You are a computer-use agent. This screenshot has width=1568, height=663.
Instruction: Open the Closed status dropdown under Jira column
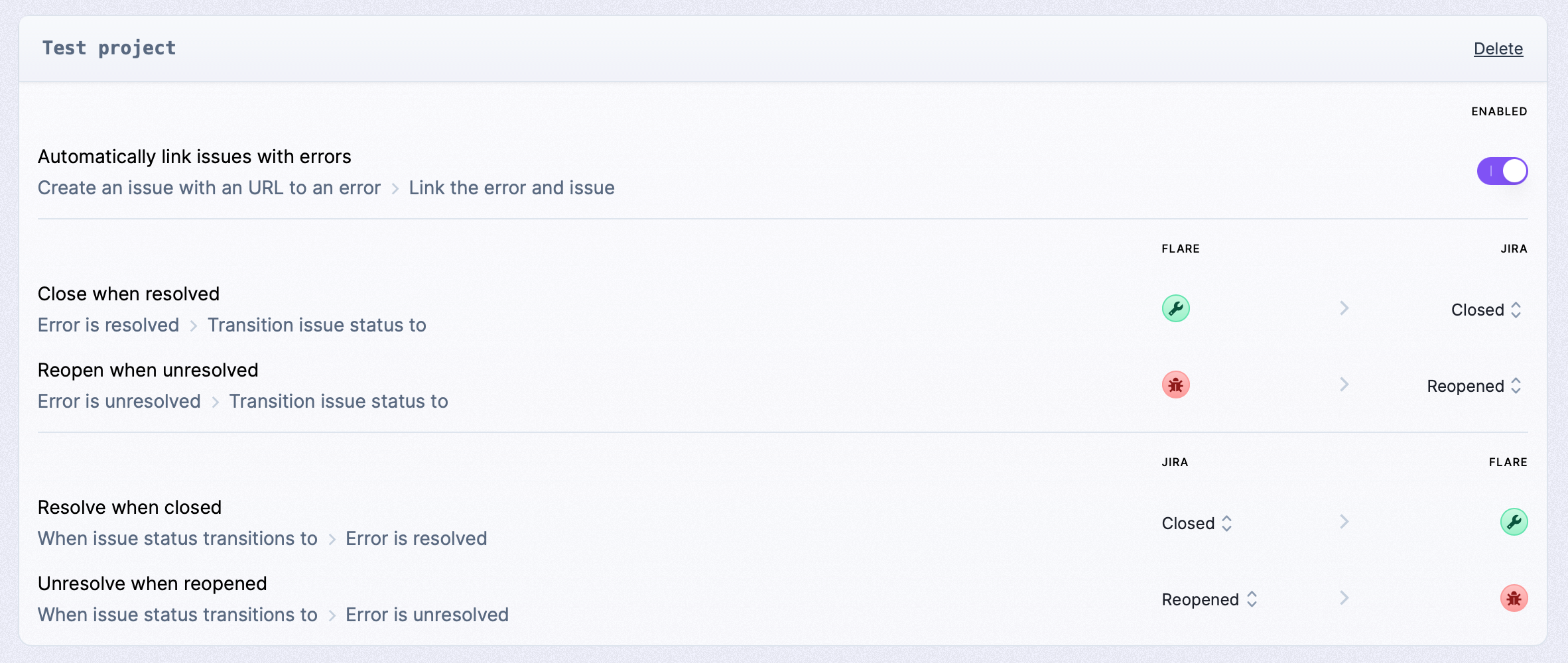tap(1486, 310)
